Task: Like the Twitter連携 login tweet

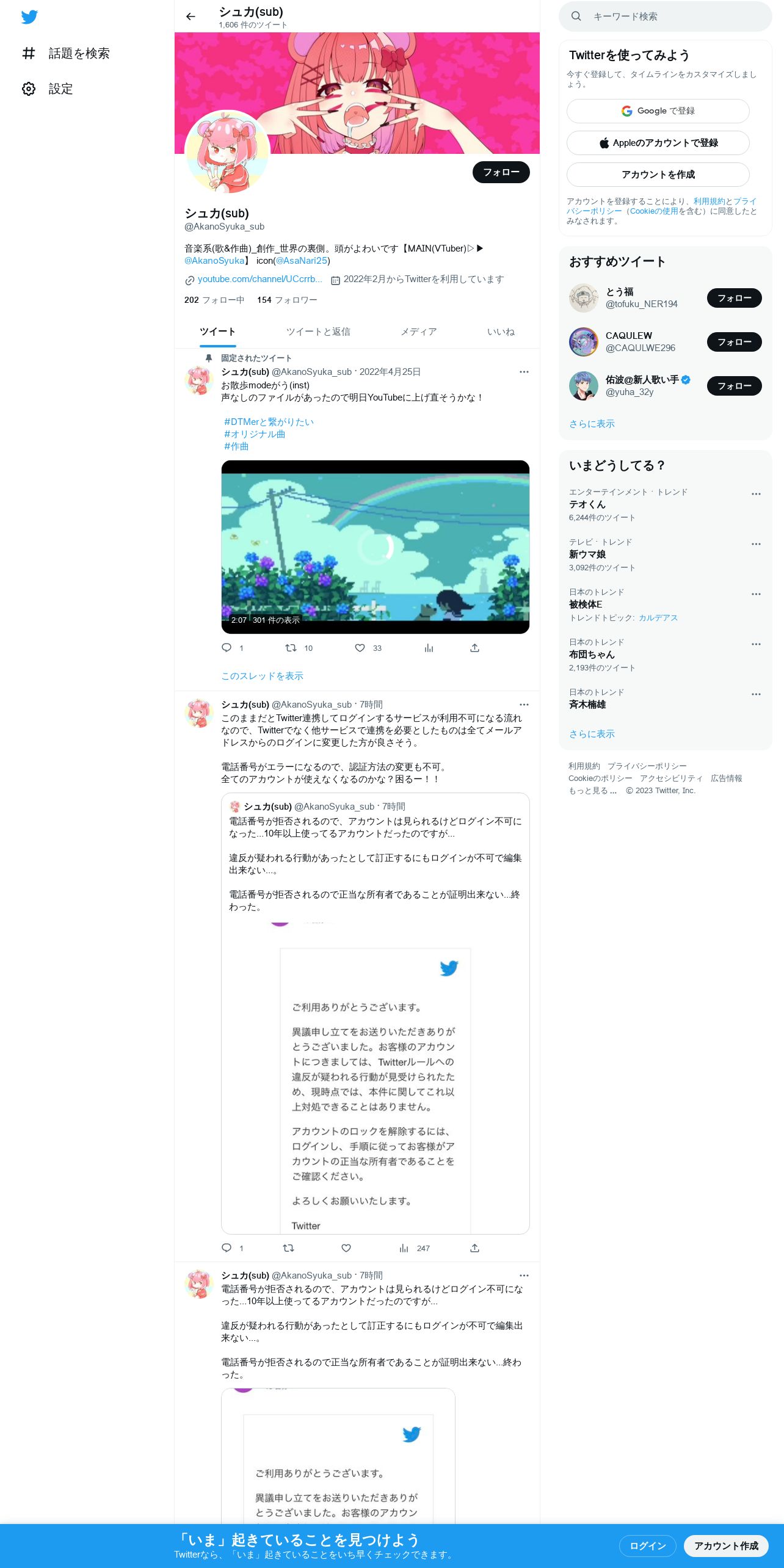Action: (346, 1248)
